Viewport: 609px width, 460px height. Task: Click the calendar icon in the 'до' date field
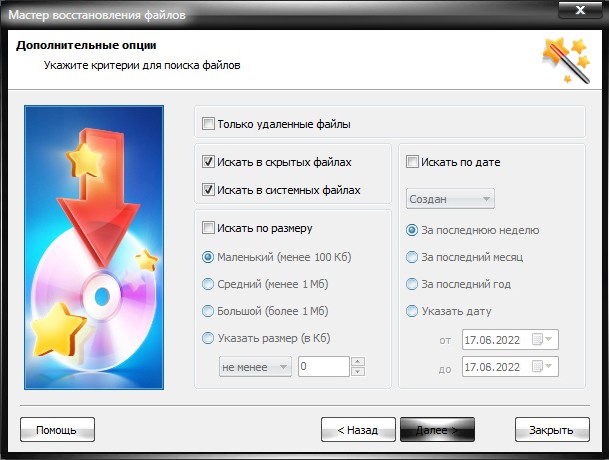click(x=537, y=366)
